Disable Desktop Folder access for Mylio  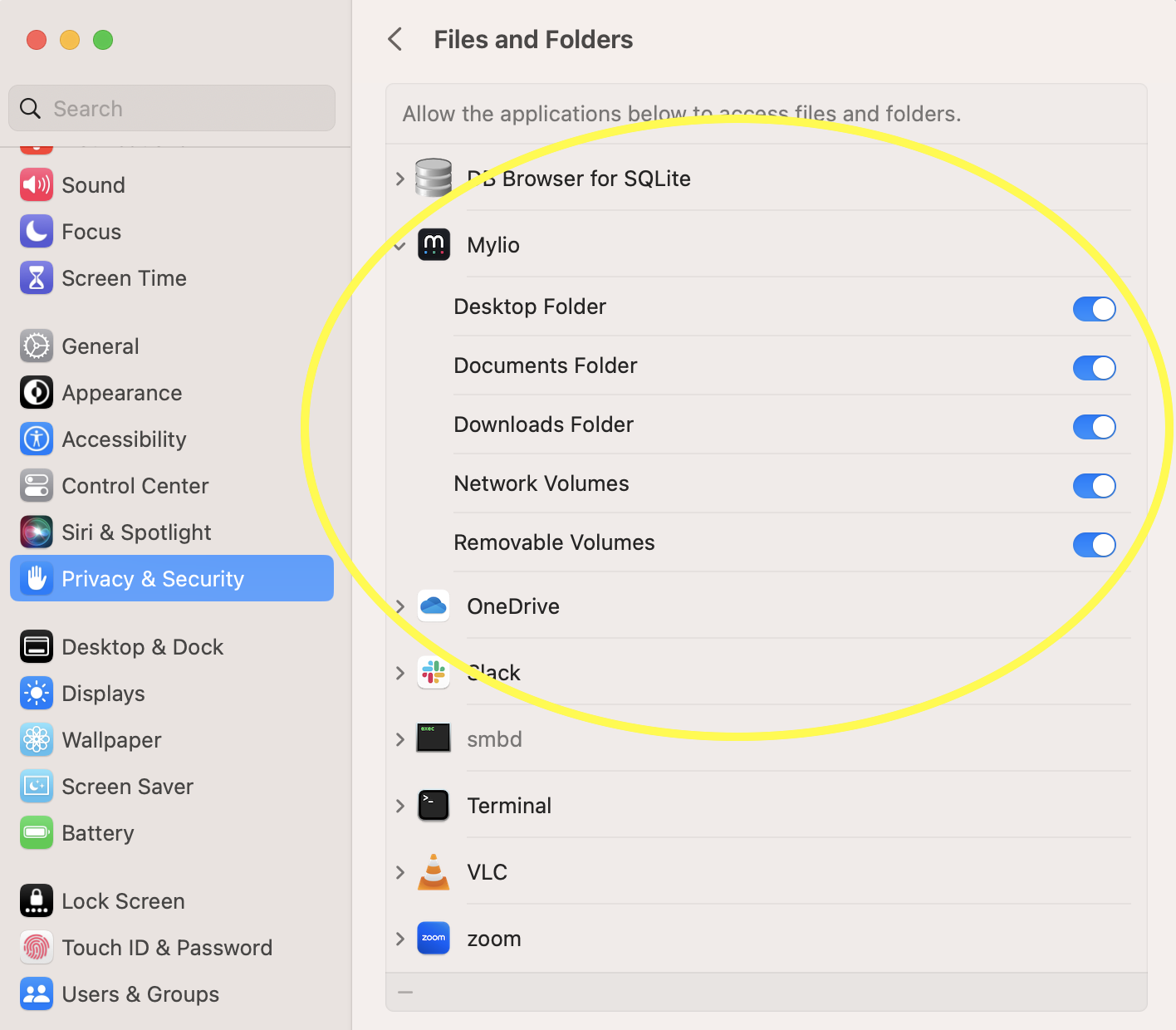click(x=1094, y=309)
